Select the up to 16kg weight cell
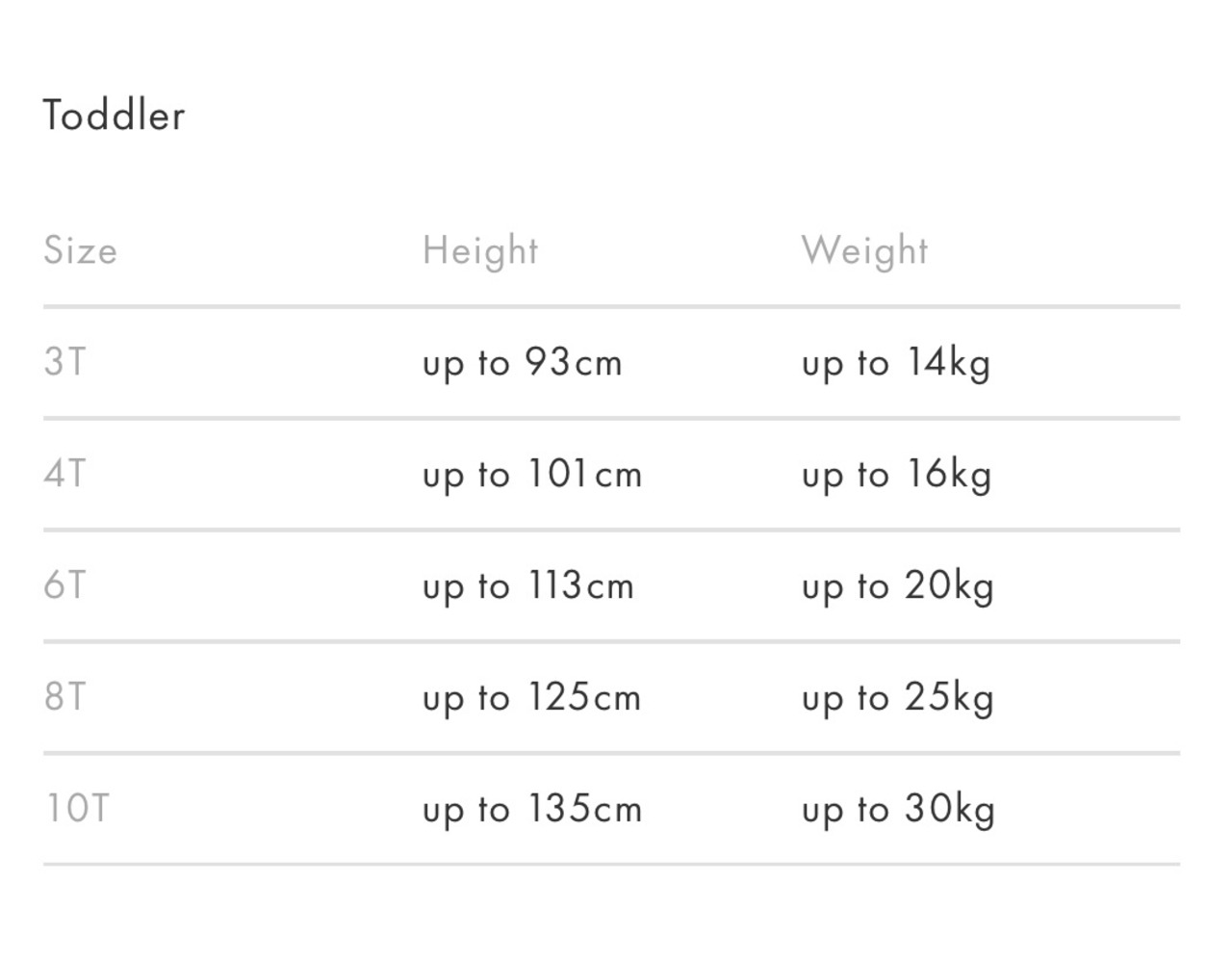This screenshot has height=960, width=1232. (896, 476)
